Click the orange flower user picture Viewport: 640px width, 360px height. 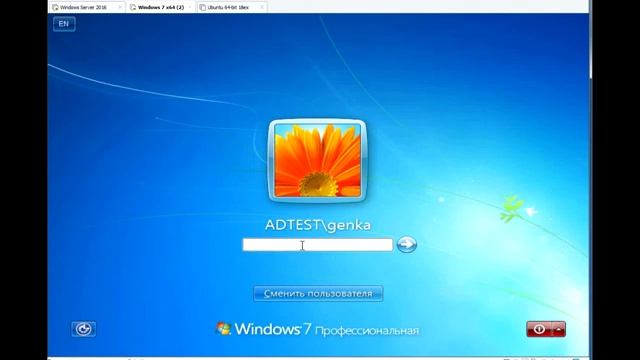[318, 161]
